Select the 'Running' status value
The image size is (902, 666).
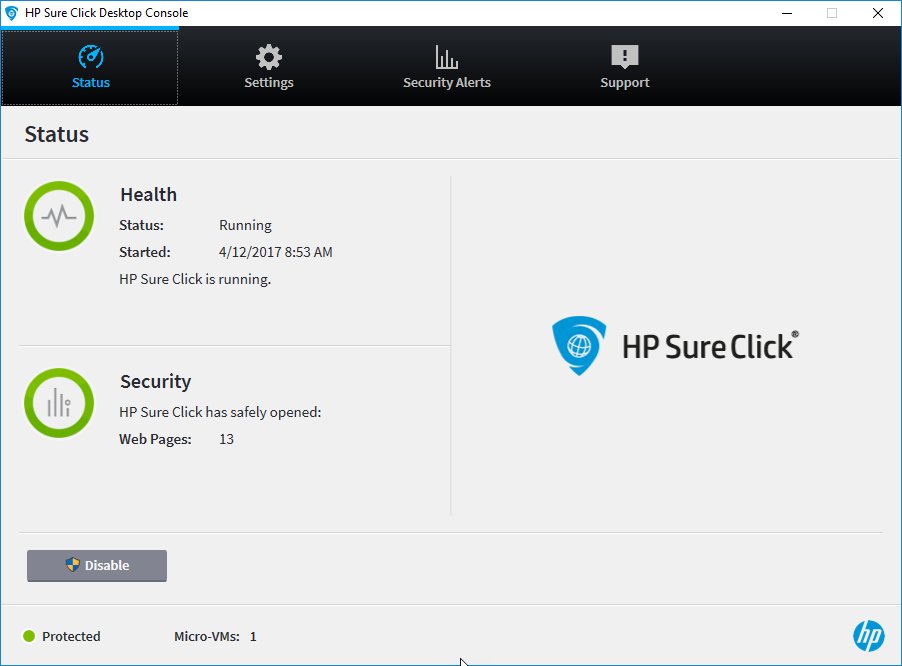pos(245,225)
